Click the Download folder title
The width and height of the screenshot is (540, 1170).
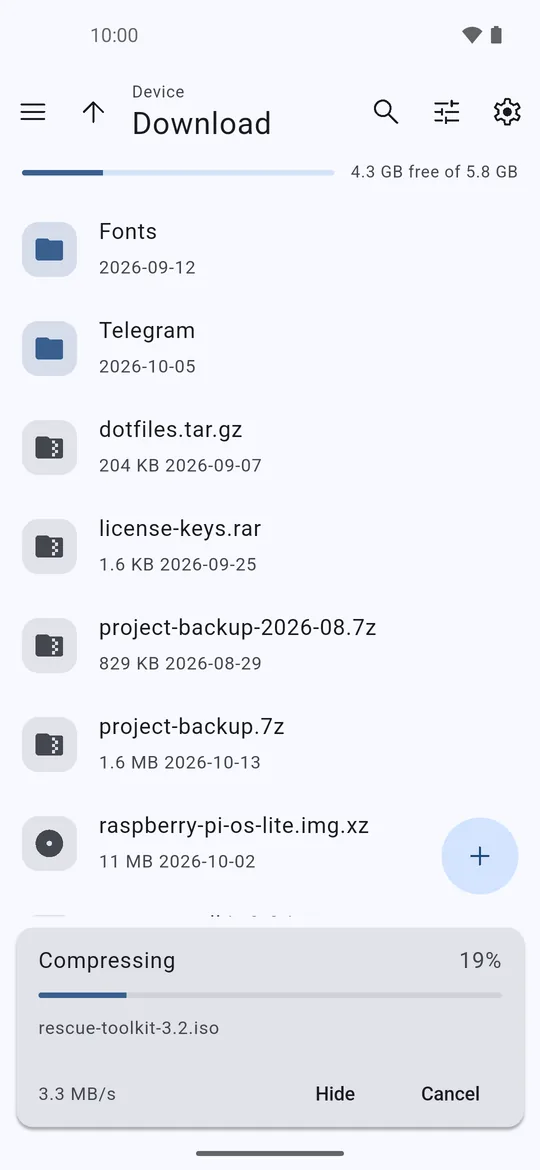[201, 124]
